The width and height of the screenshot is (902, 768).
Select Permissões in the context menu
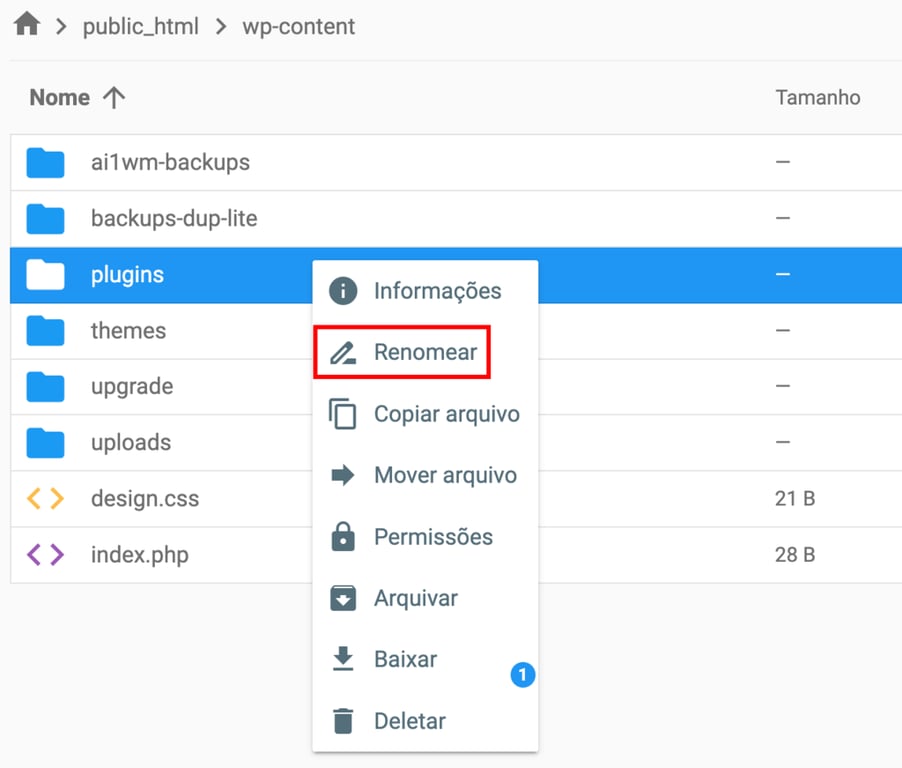point(433,536)
